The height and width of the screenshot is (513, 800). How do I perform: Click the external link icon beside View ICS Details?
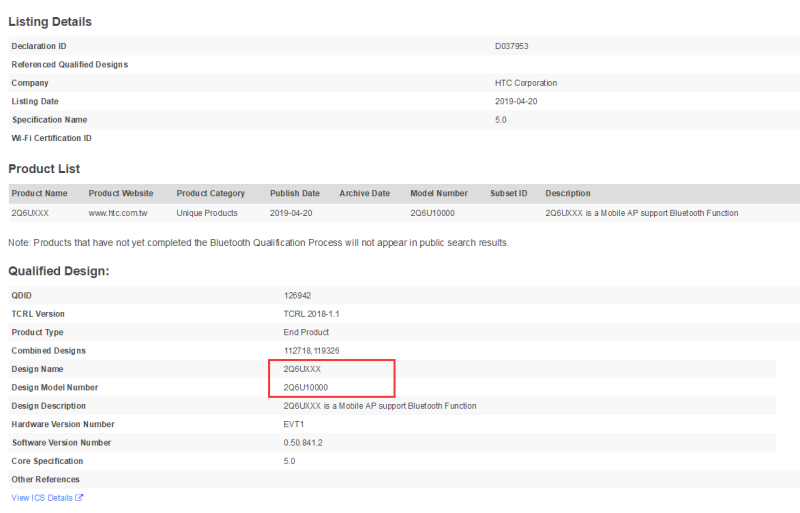(79, 498)
